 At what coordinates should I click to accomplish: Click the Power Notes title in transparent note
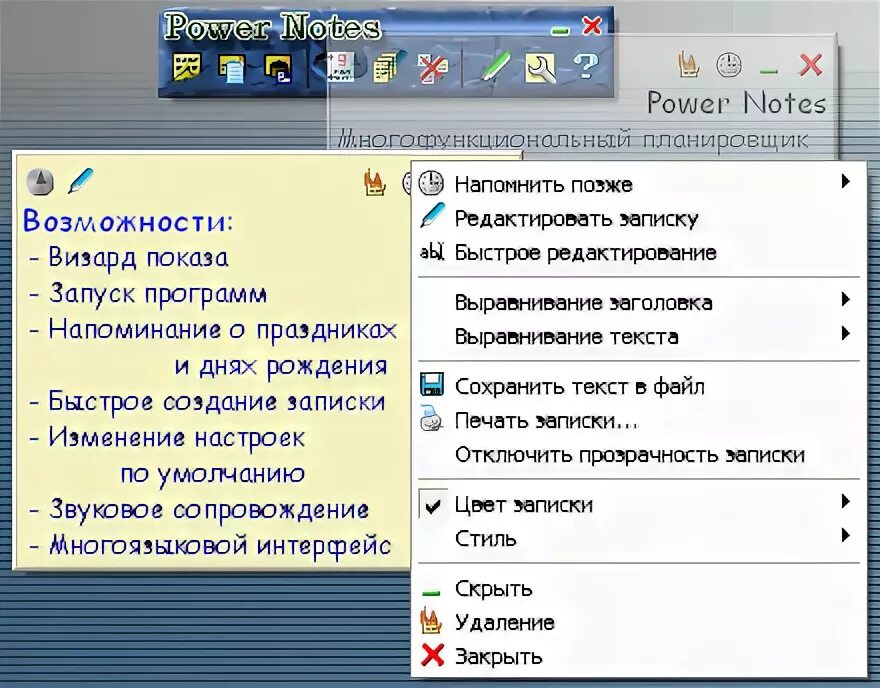(x=736, y=103)
